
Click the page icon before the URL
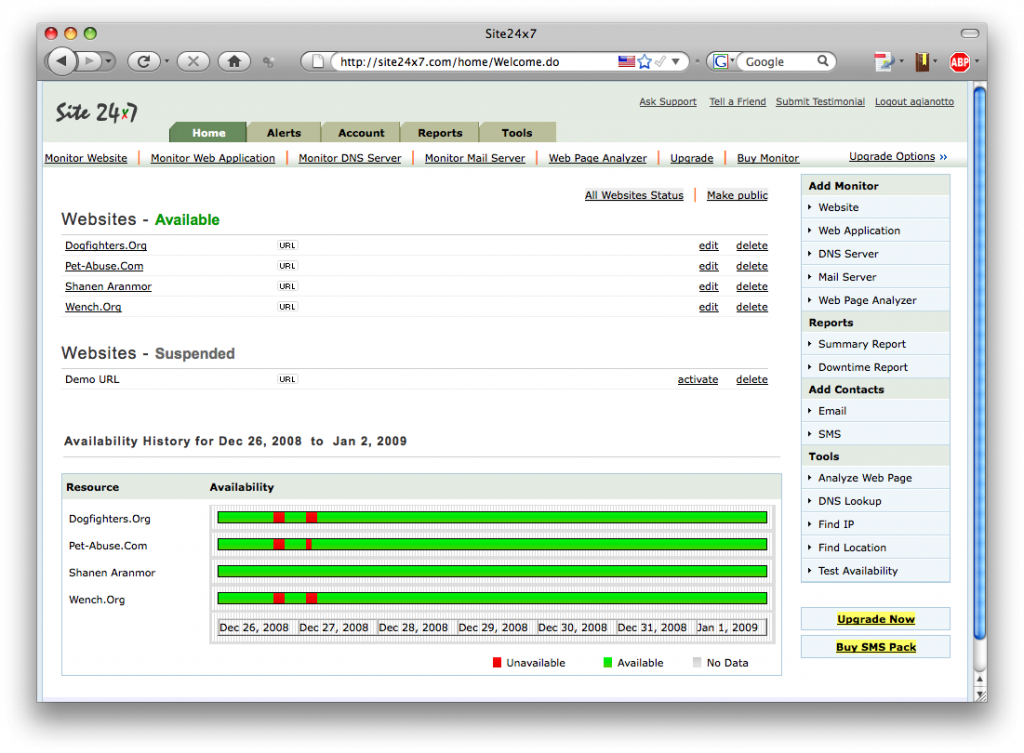pyautogui.click(x=317, y=61)
